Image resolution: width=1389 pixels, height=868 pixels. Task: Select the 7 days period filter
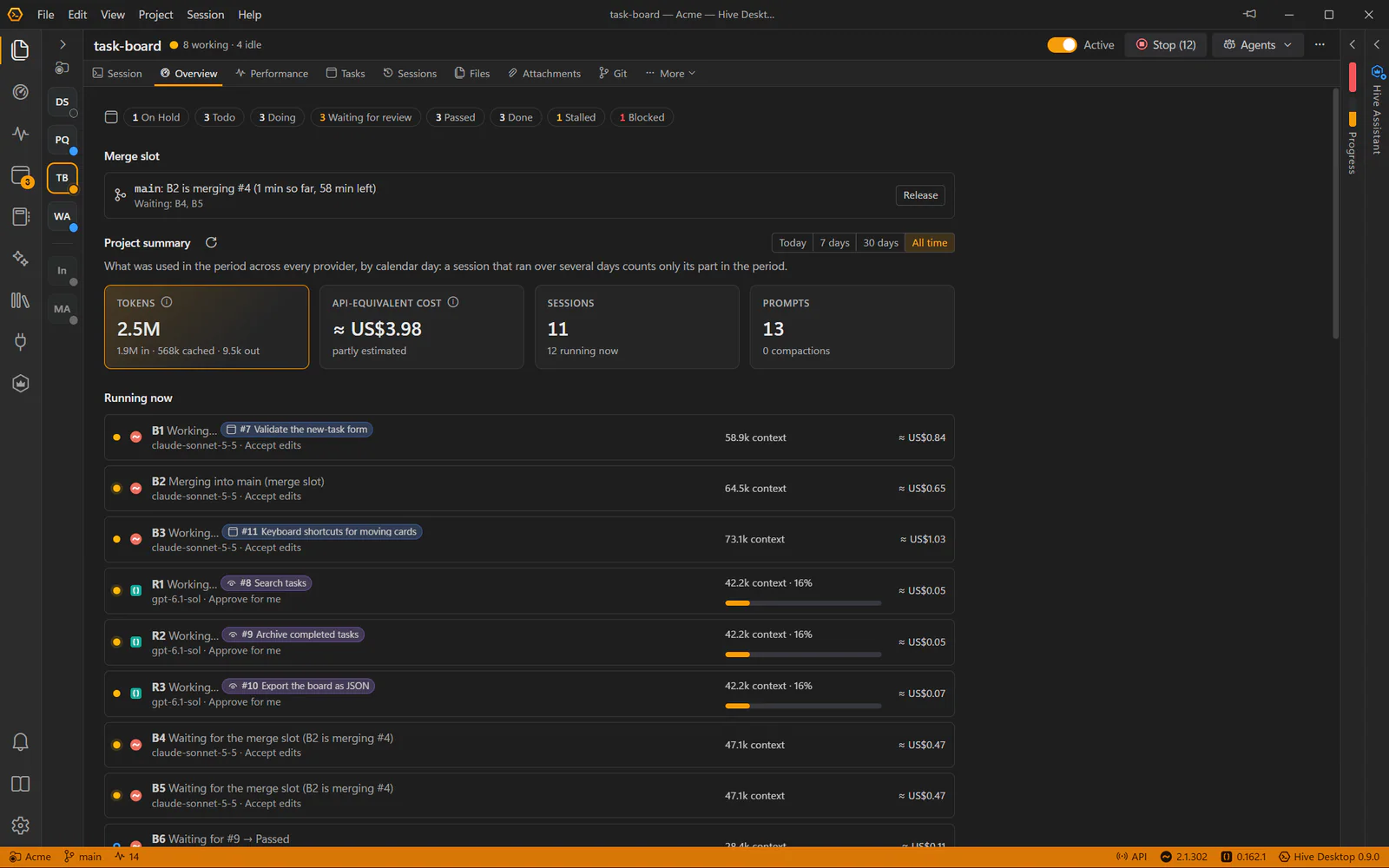click(x=834, y=243)
